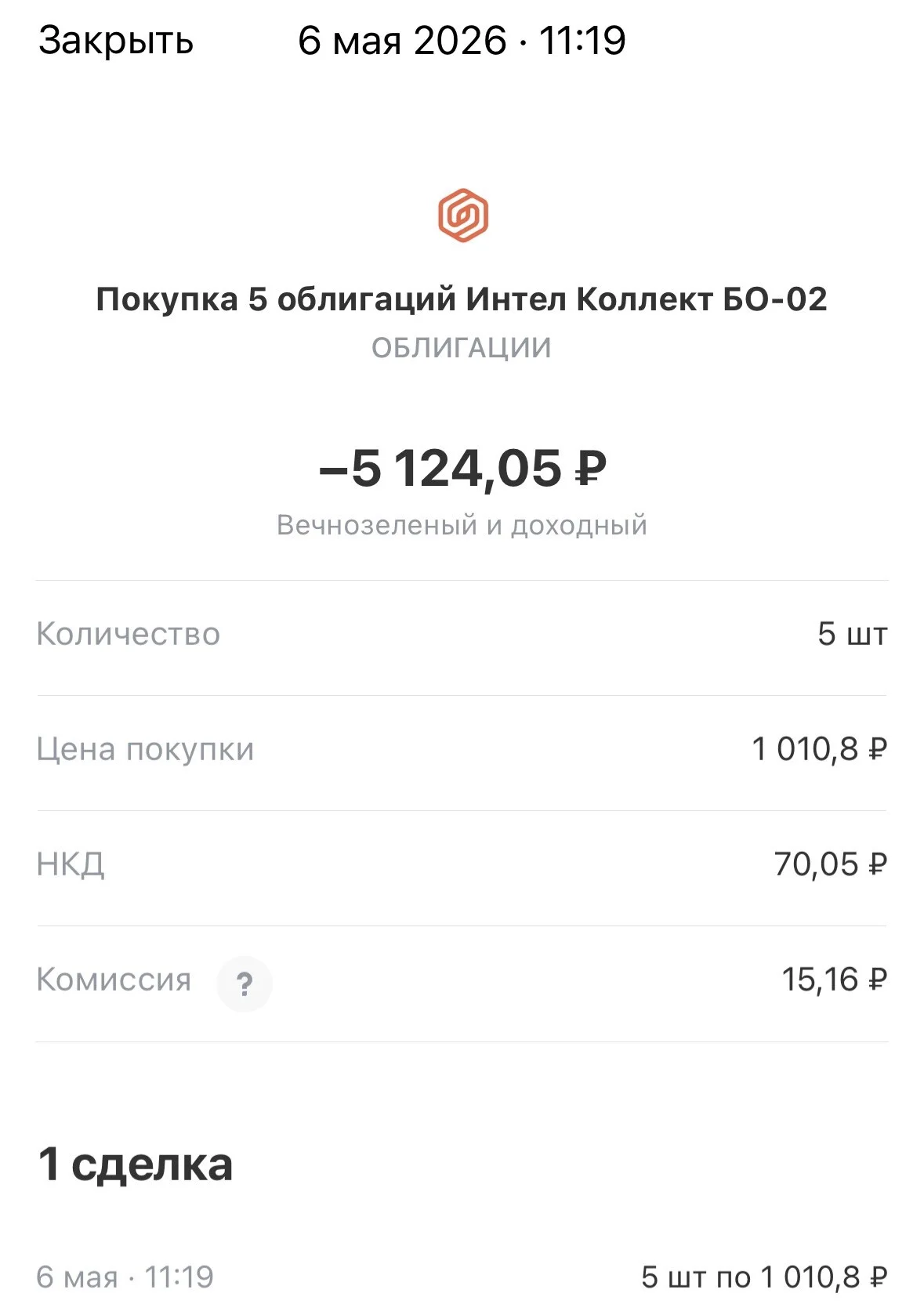Select the 1 010,8 ₽ purchase price
The height and width of the screenshot is (1315, 924).
pyautogui.click(x=819, y=749)
